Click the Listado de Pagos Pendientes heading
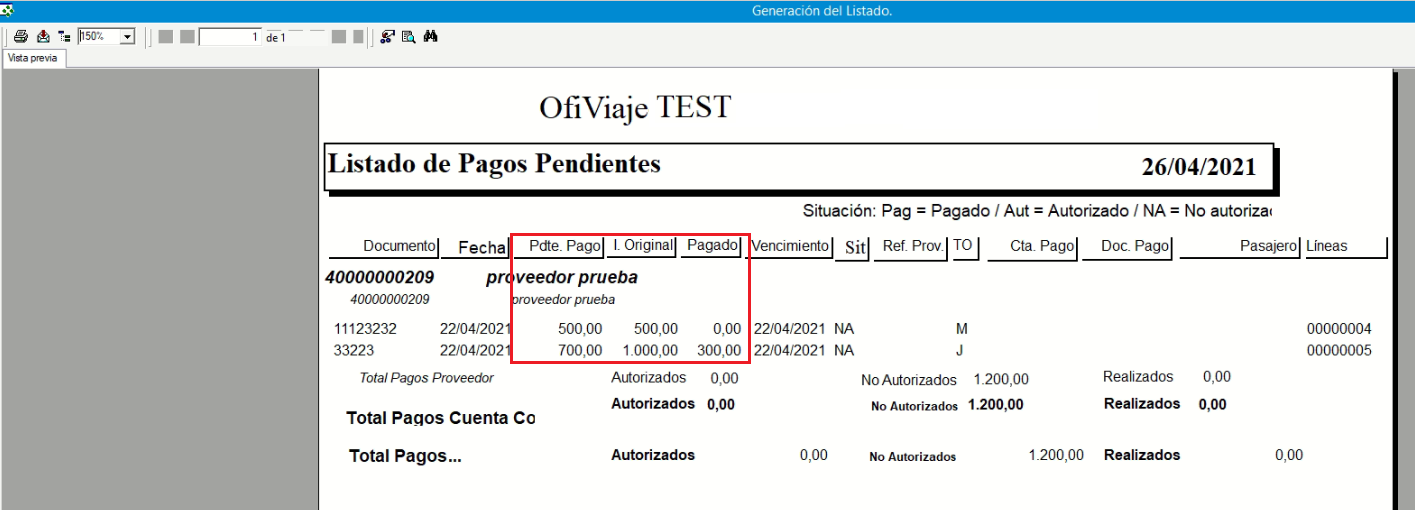Image resolution: width=1415 pixels, height=510 pixels. pyautogui.click(x=495, y=163)
